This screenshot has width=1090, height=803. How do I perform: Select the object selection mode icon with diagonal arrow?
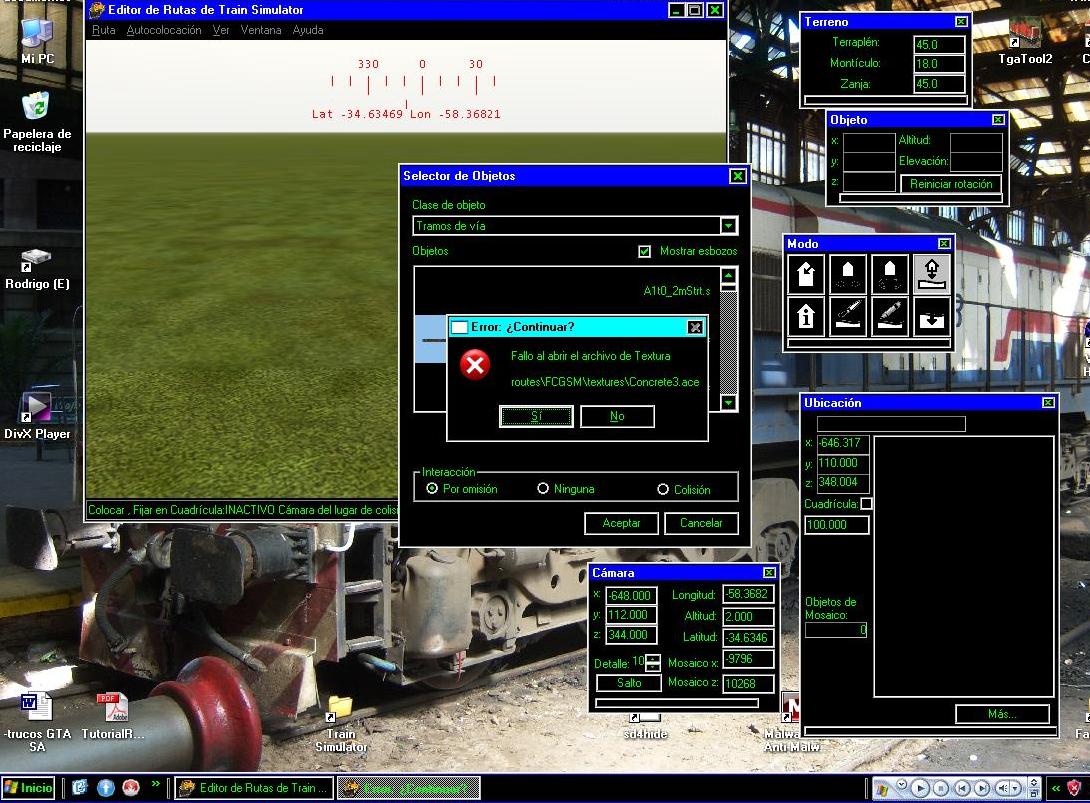(806, 273)
